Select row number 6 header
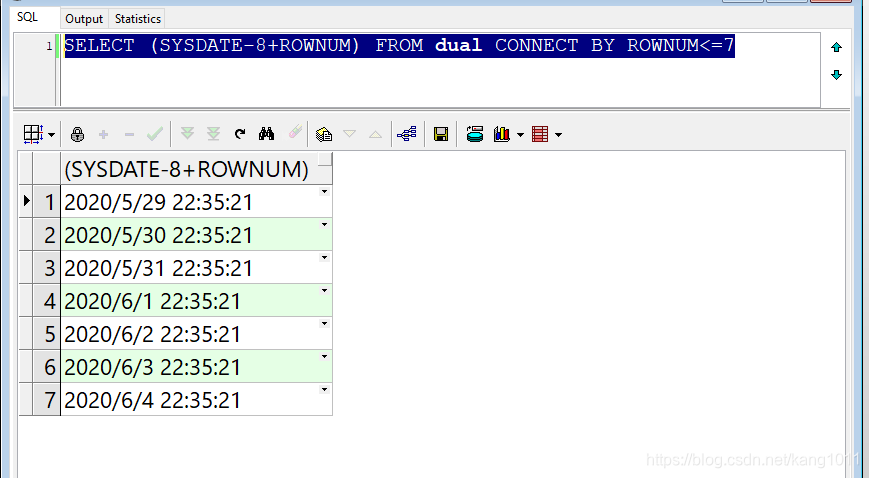 click(x=47, y=366)
